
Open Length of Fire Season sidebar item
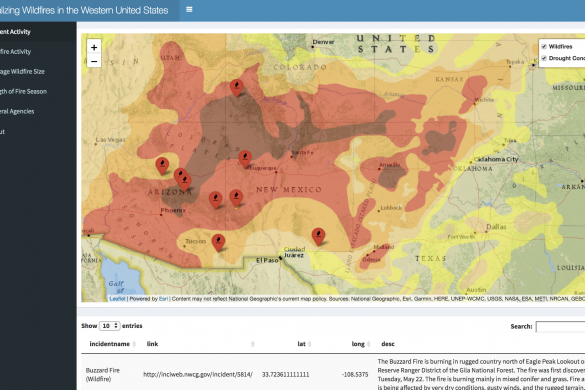click(24, 91)
